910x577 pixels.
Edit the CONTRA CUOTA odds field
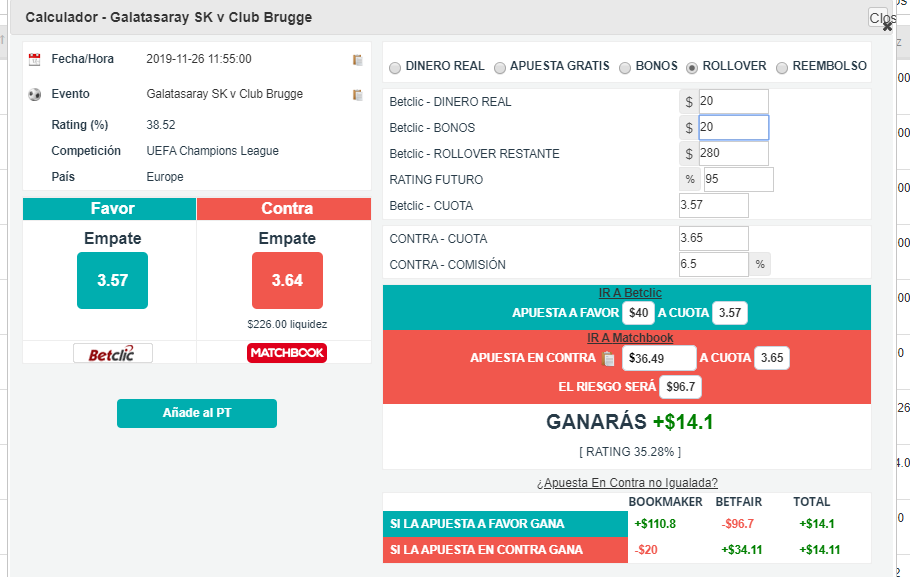[x=714, y=239]
